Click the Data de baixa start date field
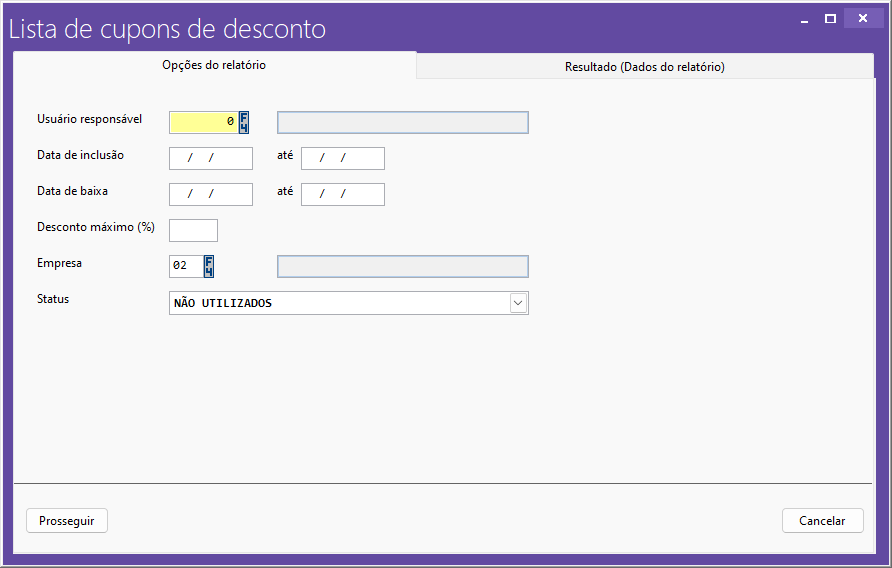 click(210, 194)
